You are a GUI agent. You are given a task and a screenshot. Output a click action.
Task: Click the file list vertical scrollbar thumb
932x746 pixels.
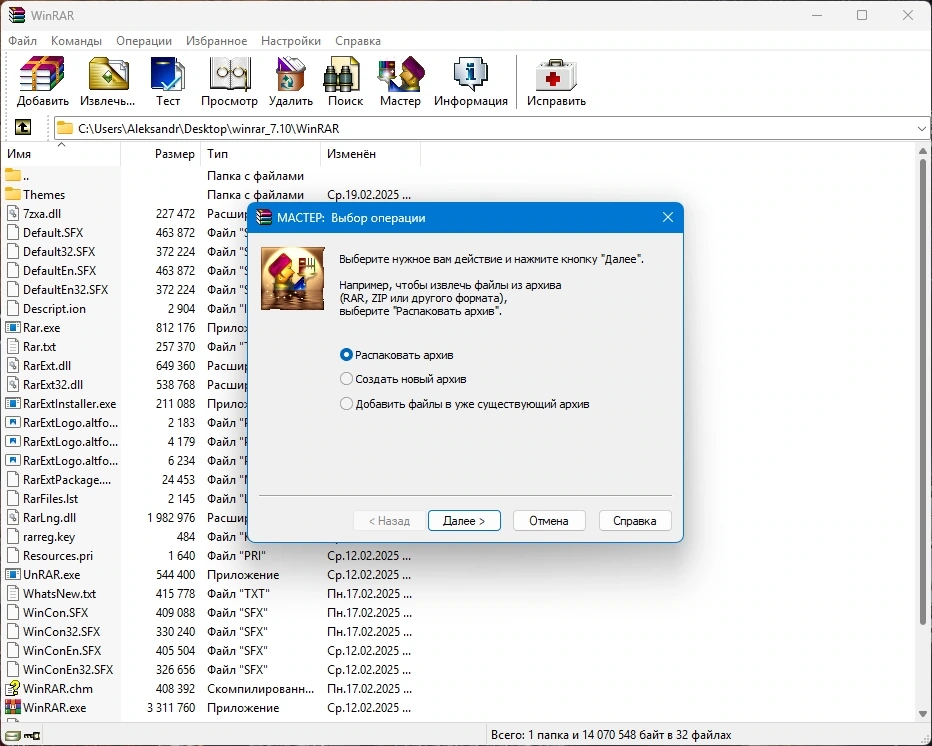point(922,392)
